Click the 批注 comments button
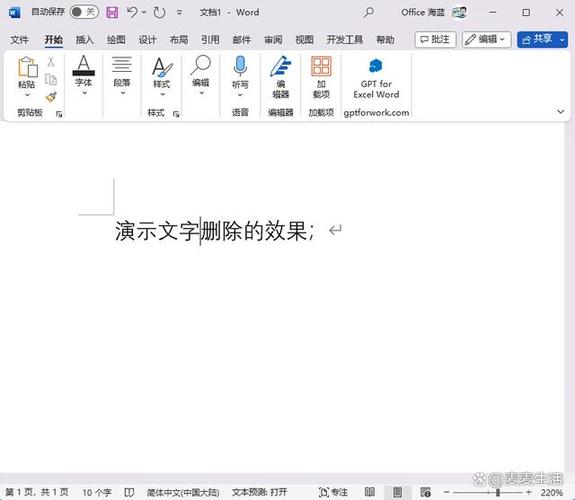This screenshot has height=500, width=575. click(x=435, y=39)
